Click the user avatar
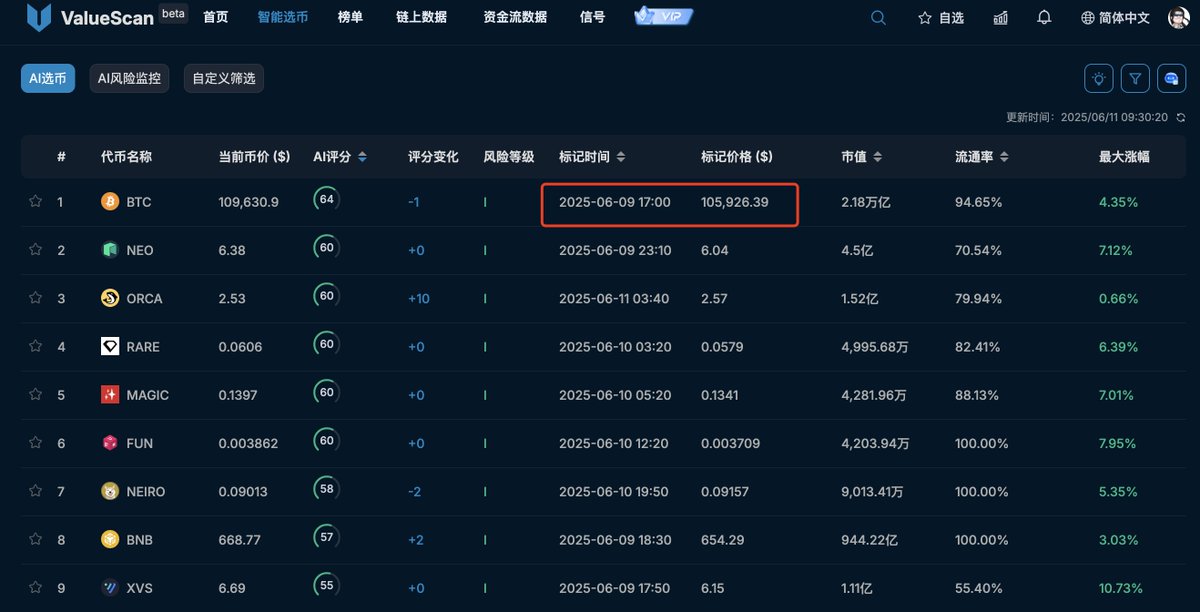The height and width of the screenshot is (612, 1200). (1178, 17)
